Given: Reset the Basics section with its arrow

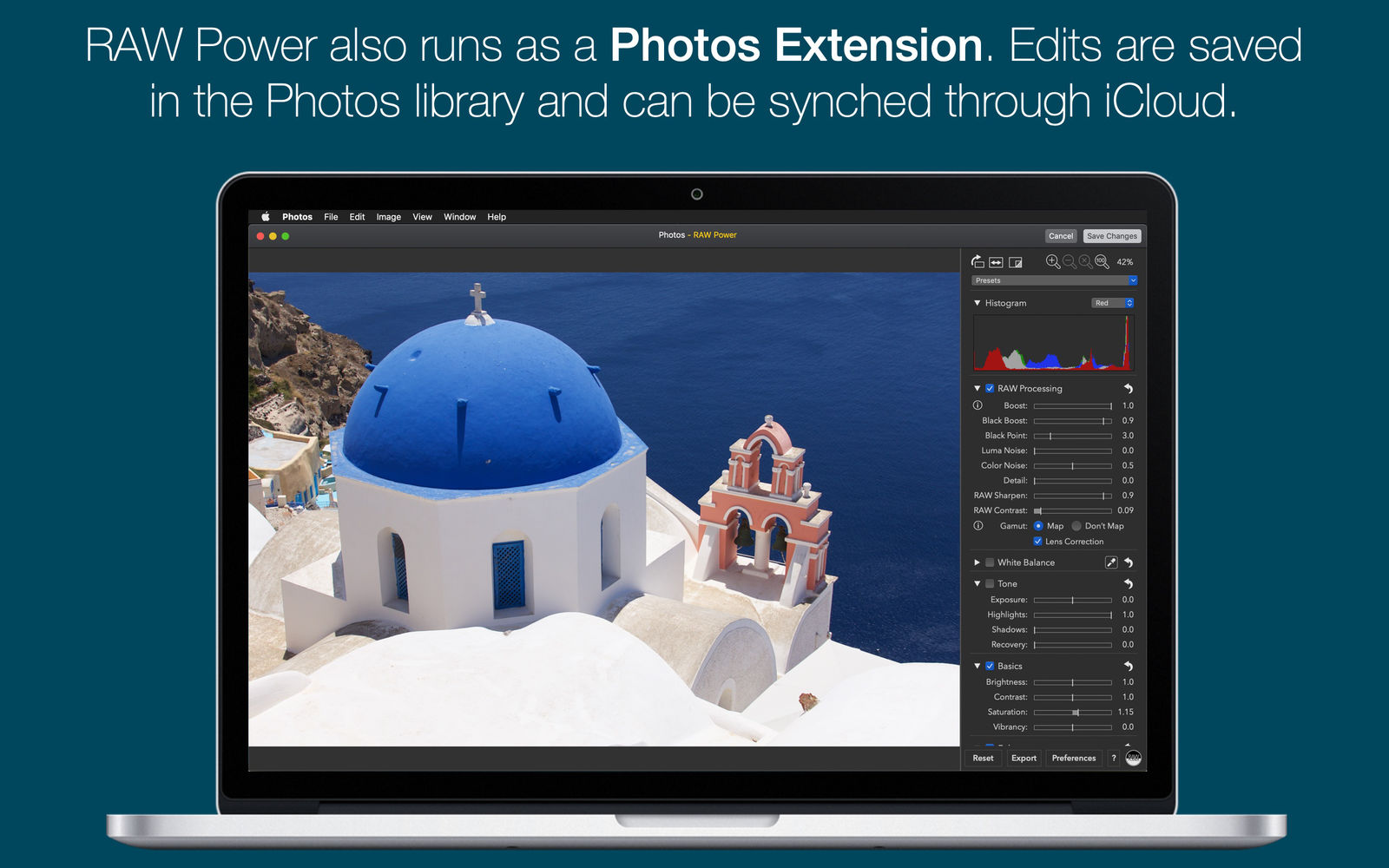Looking at the screenshot, I should tap(1129, 666).
